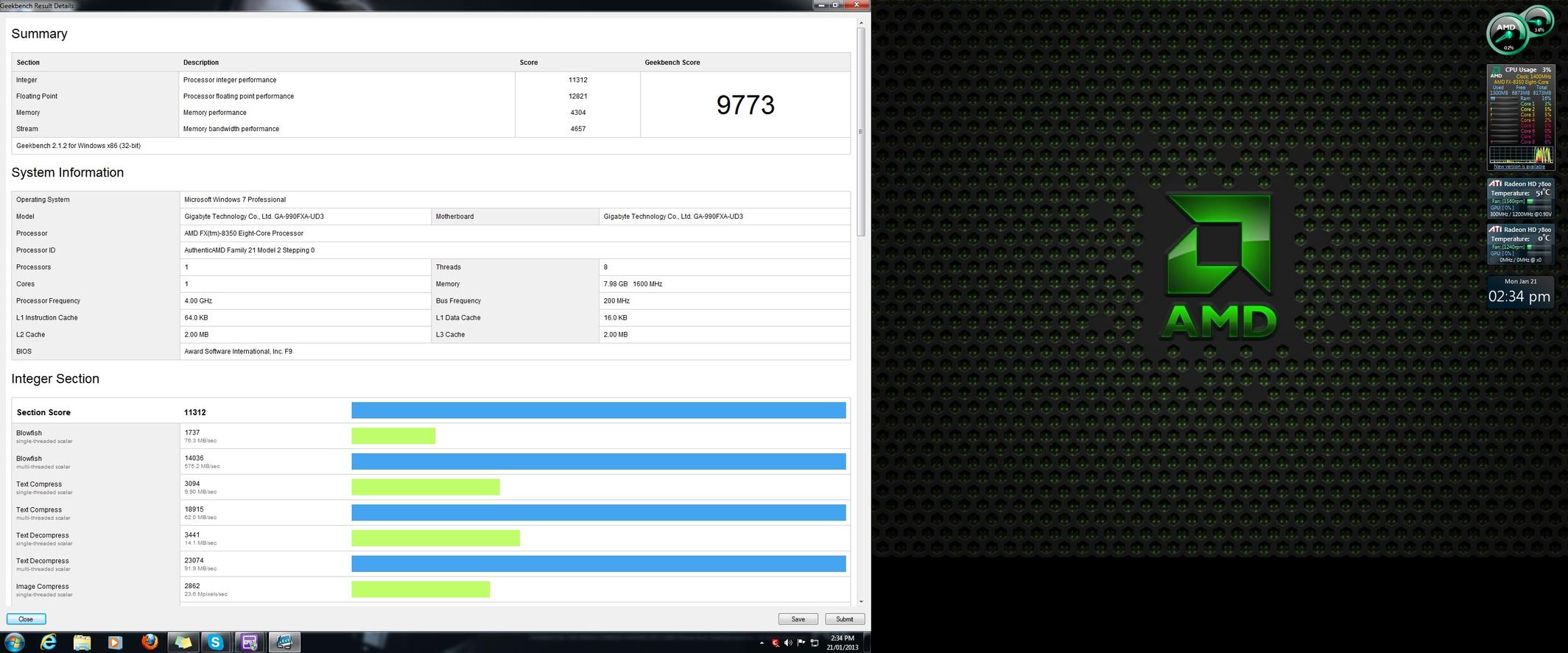Viewport: 1568px width, 653px height.
Task: Click the blue Section Score bar
Action: (x=599, y=410)
